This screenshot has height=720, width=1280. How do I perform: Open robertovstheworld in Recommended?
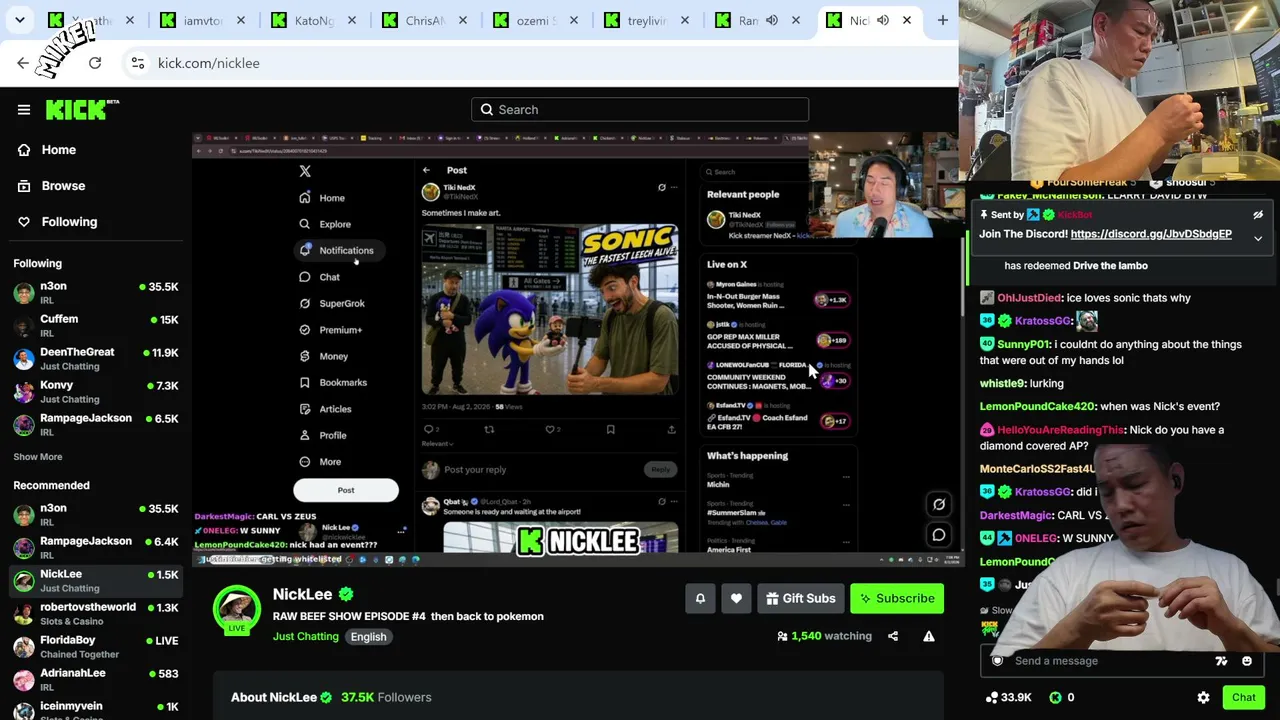click(96, 614)
